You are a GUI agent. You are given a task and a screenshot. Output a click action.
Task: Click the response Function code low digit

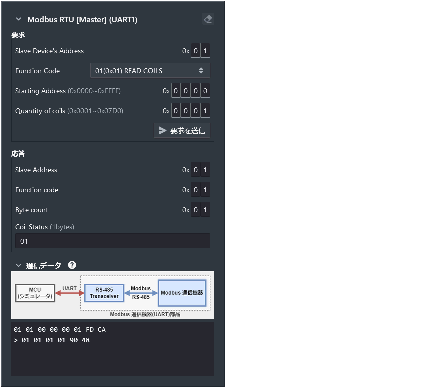(x=205, y=190)
